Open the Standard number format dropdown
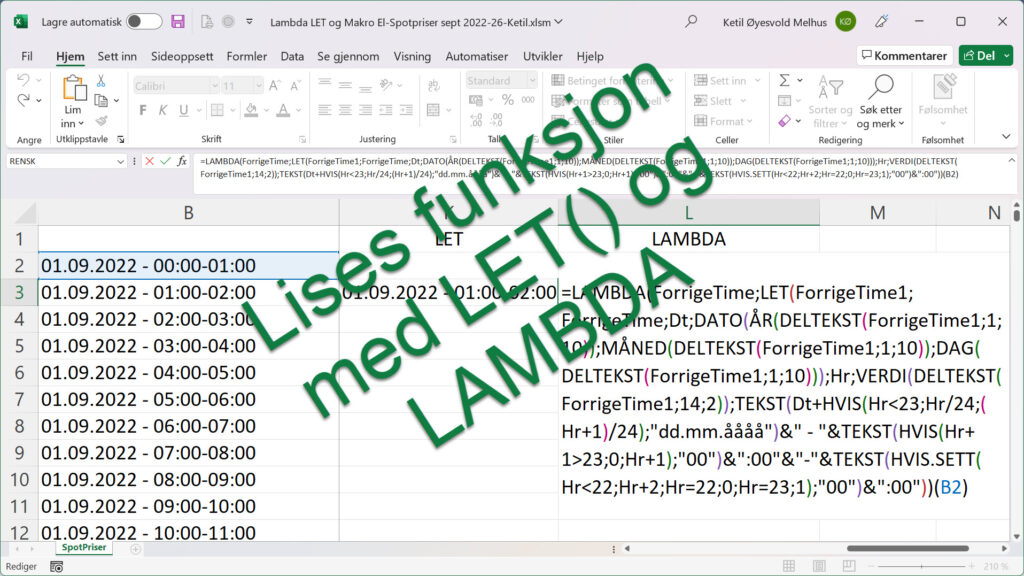Viewport: 1024px width, 576px height. 532,80
